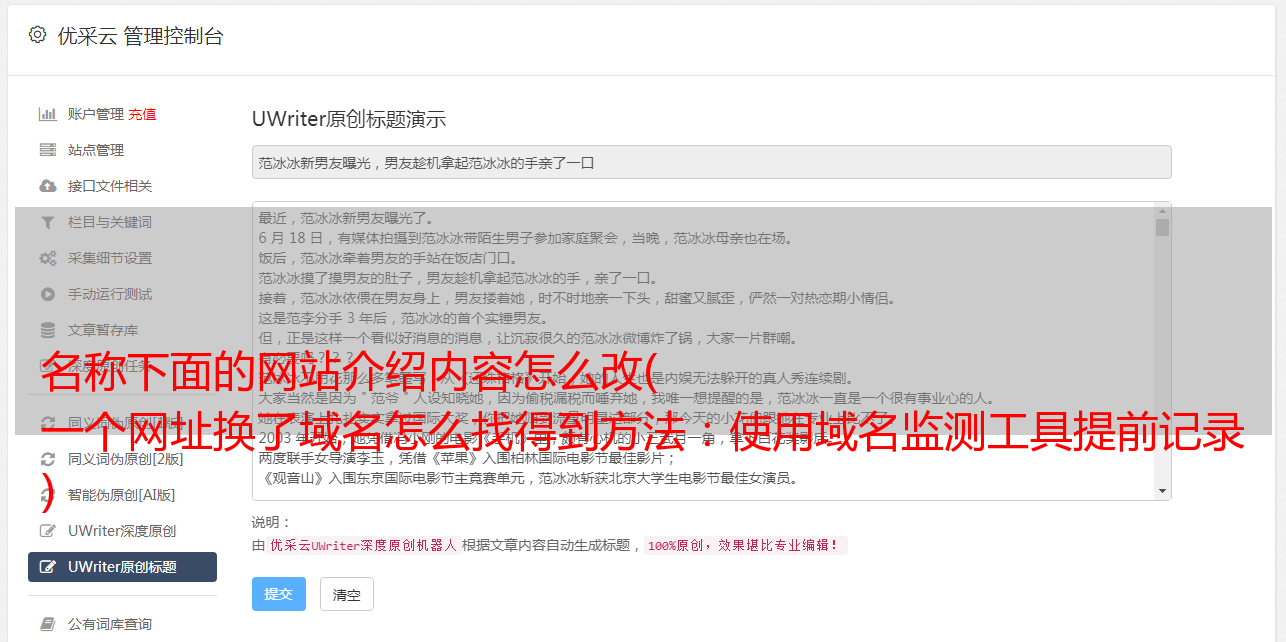Click the cloud upload icon for 接口文件相关
1286x642 pixels.
[x=47, y=186]
